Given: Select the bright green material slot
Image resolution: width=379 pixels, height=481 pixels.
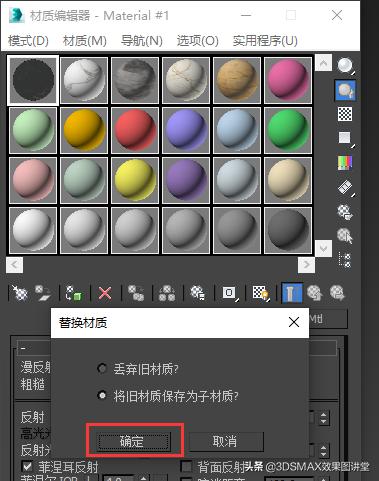Looking at the screenshot, I should point(288,130).
